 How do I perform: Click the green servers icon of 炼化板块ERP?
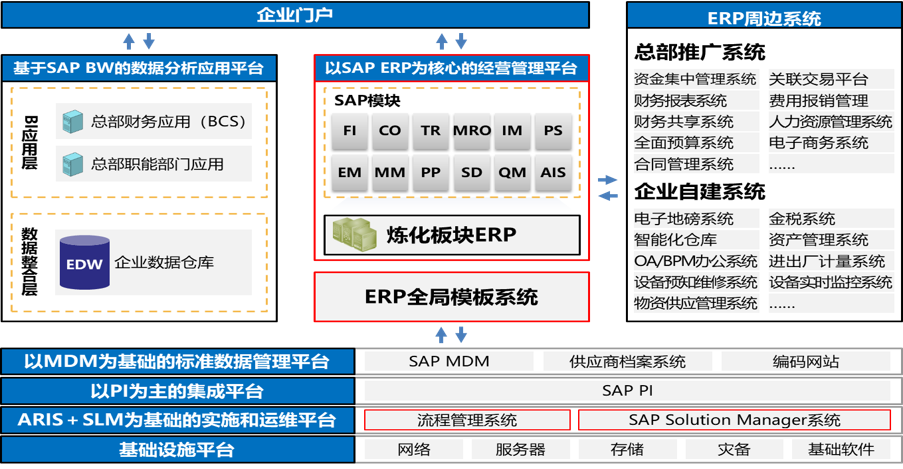[355, 234]
